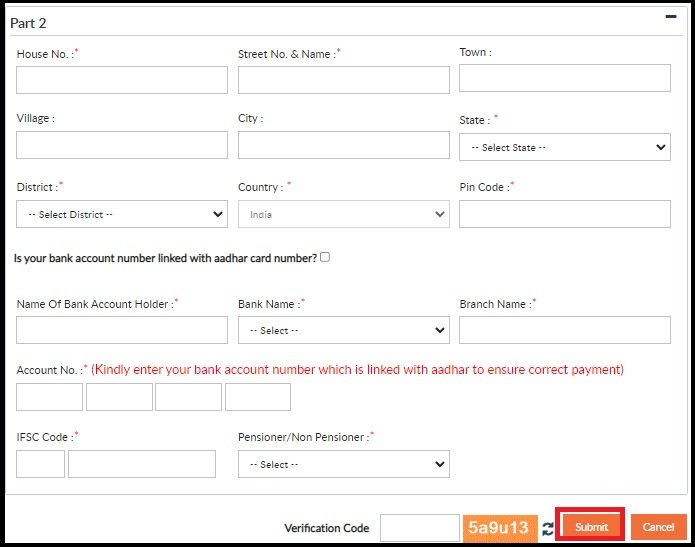
Task: Focus the first Account No. box
Action: 49,397
